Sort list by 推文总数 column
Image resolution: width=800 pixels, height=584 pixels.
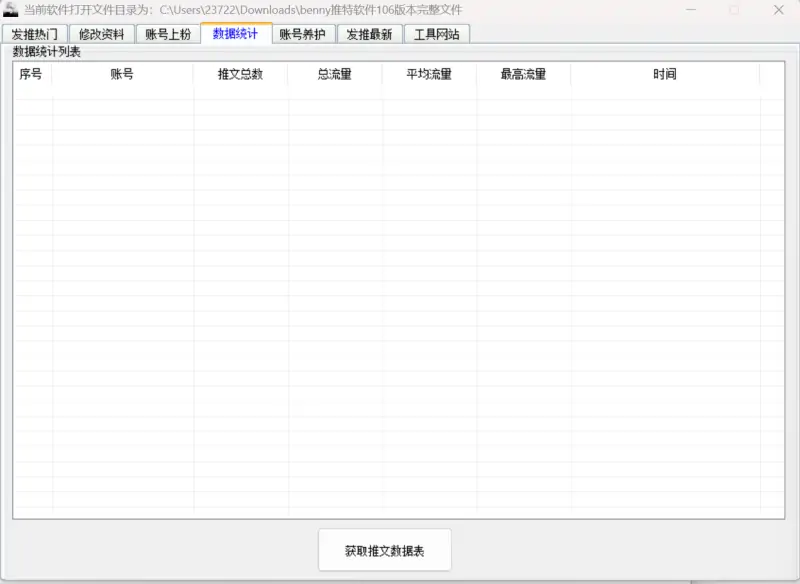240,74
